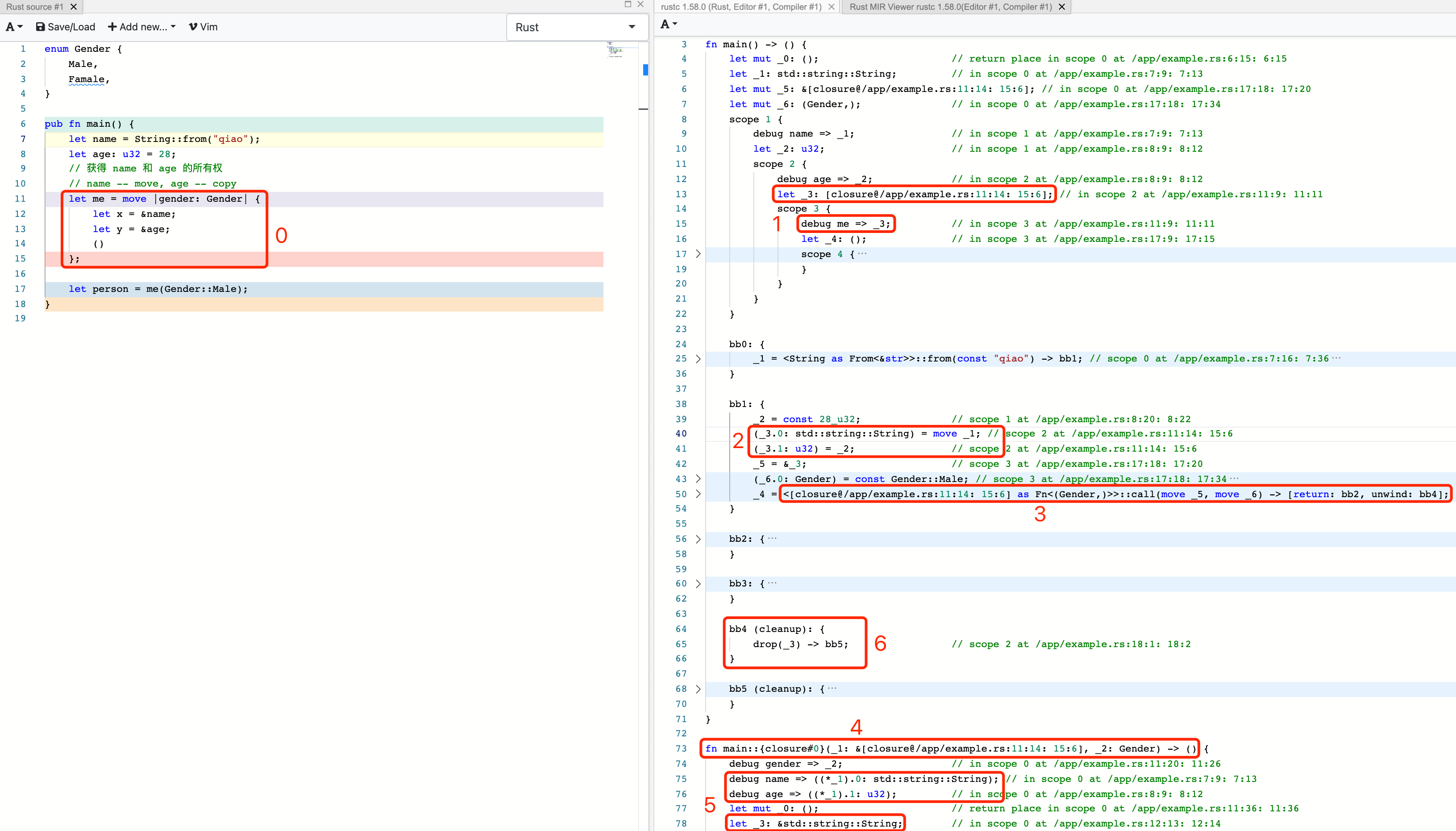Click line number 11 in source editor

click(20, 199)
